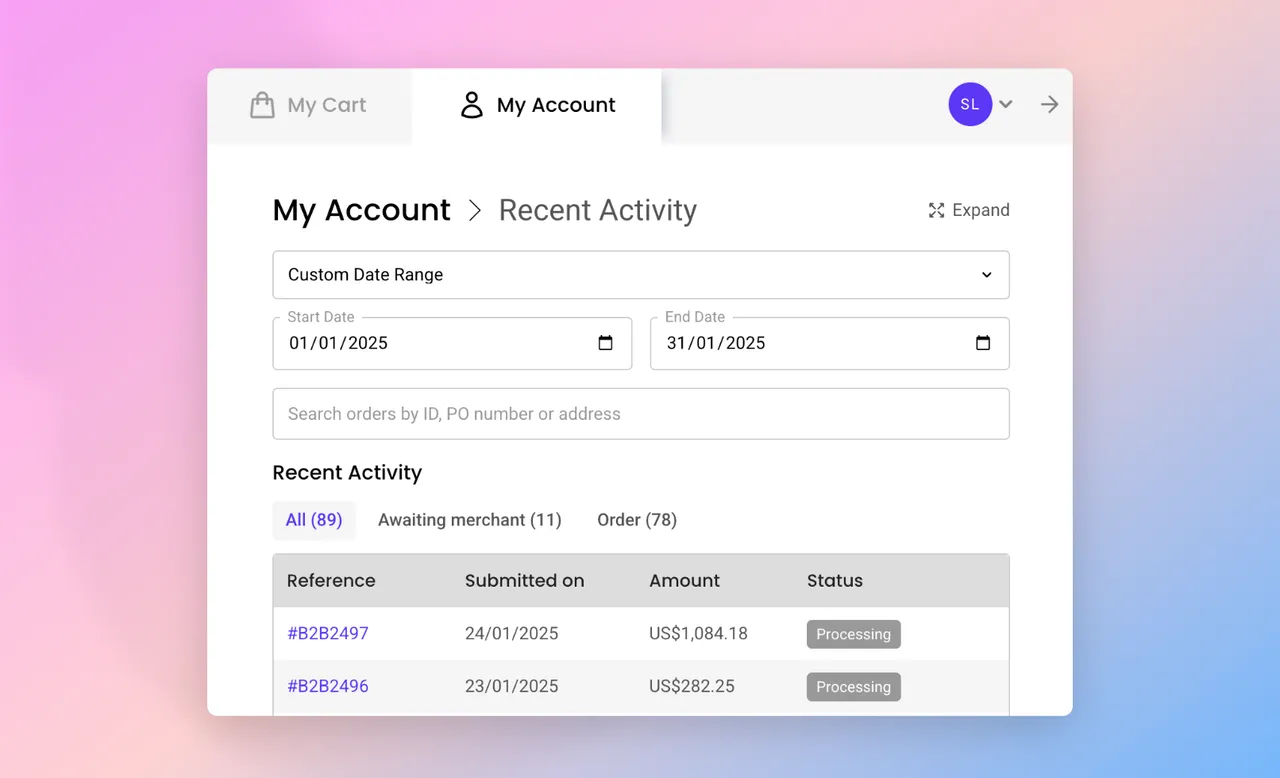This screenshot has width=1280, height=778.
Task: Open the Start Date calendar icon
Action: [605, 343]
